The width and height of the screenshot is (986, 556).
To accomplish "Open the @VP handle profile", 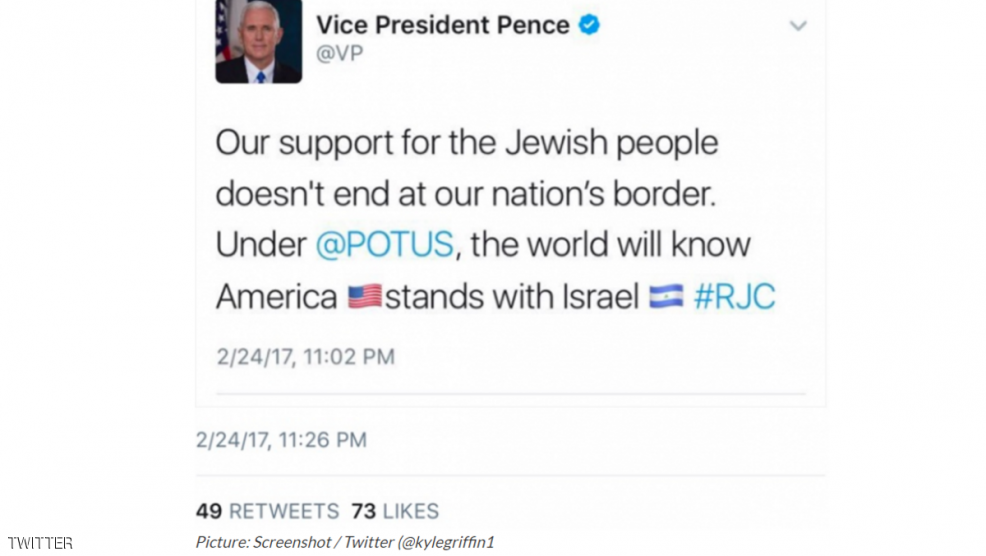I will point(340,53).
